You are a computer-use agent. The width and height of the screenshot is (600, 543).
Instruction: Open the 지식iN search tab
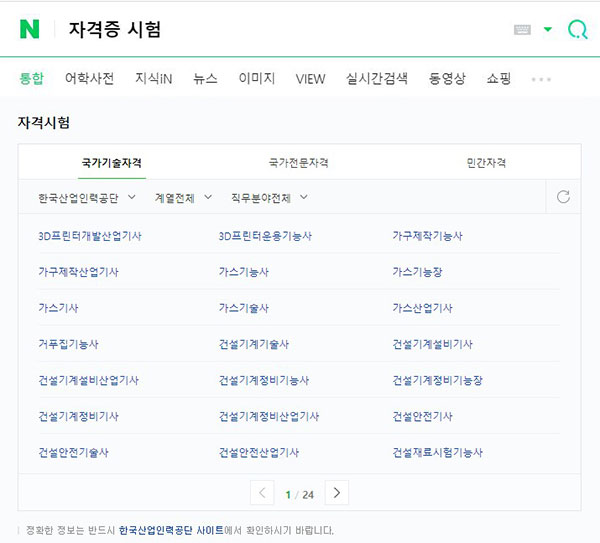(x=154, y=79)
